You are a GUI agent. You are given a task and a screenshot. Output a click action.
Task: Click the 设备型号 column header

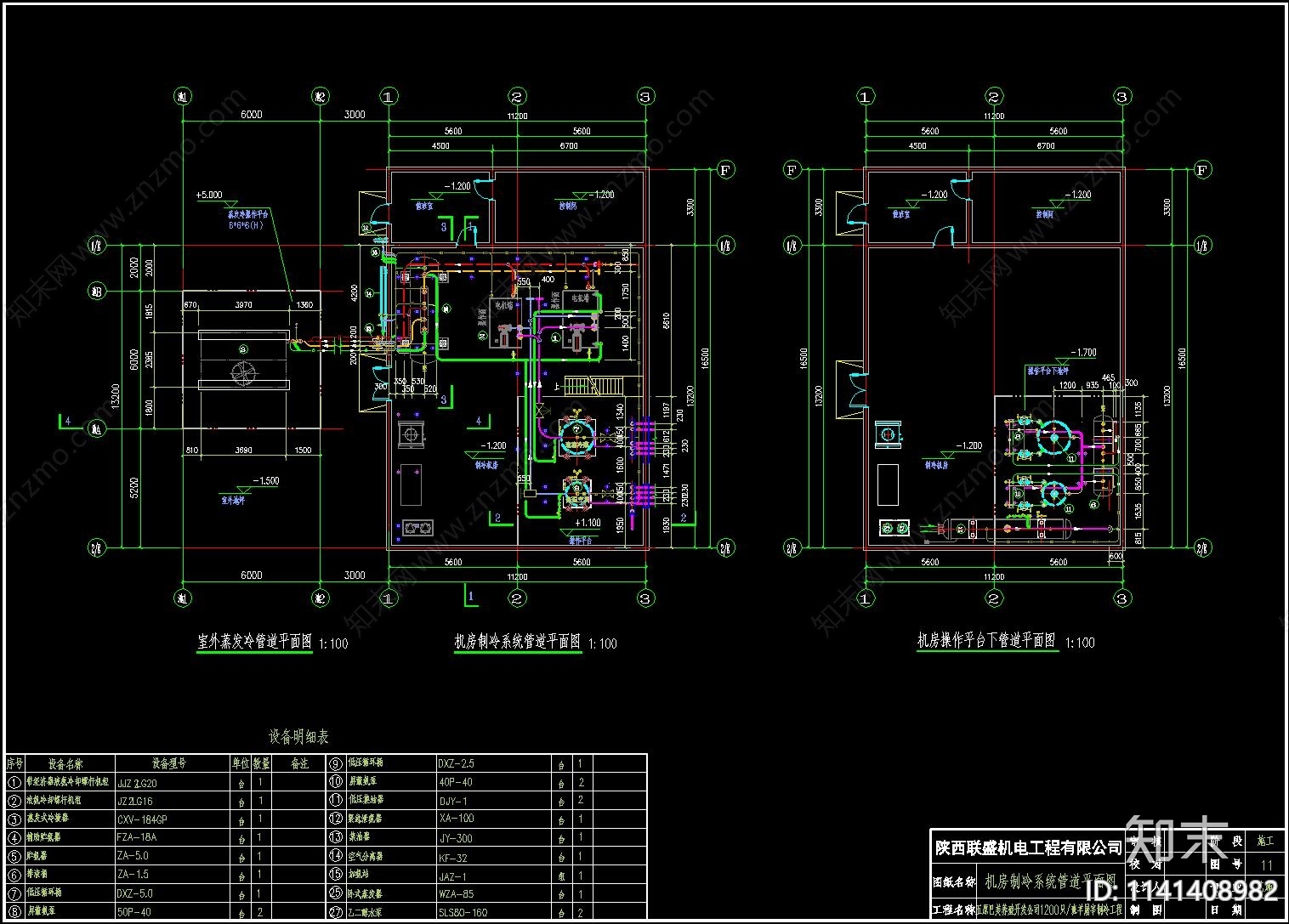[168, 763]
